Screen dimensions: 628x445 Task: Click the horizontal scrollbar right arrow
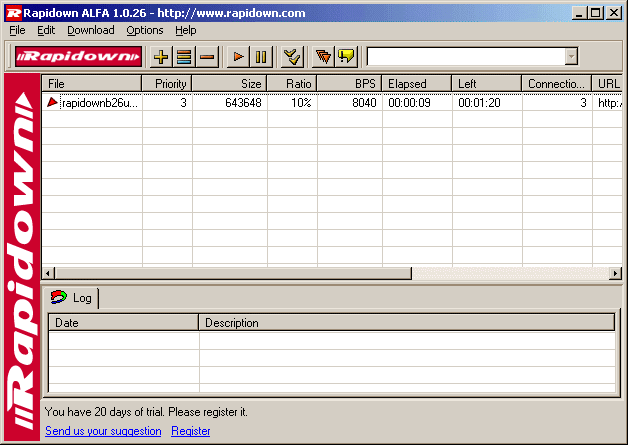pos(616,274)
